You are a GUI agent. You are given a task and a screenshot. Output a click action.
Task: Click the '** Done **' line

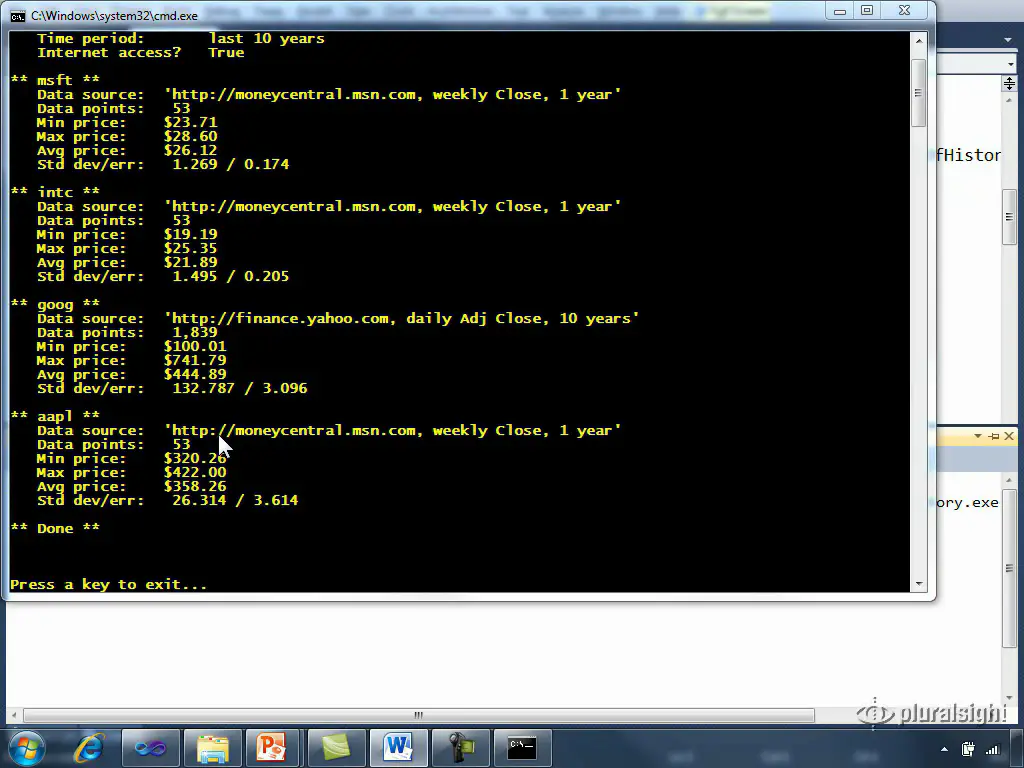coord(56,528)
